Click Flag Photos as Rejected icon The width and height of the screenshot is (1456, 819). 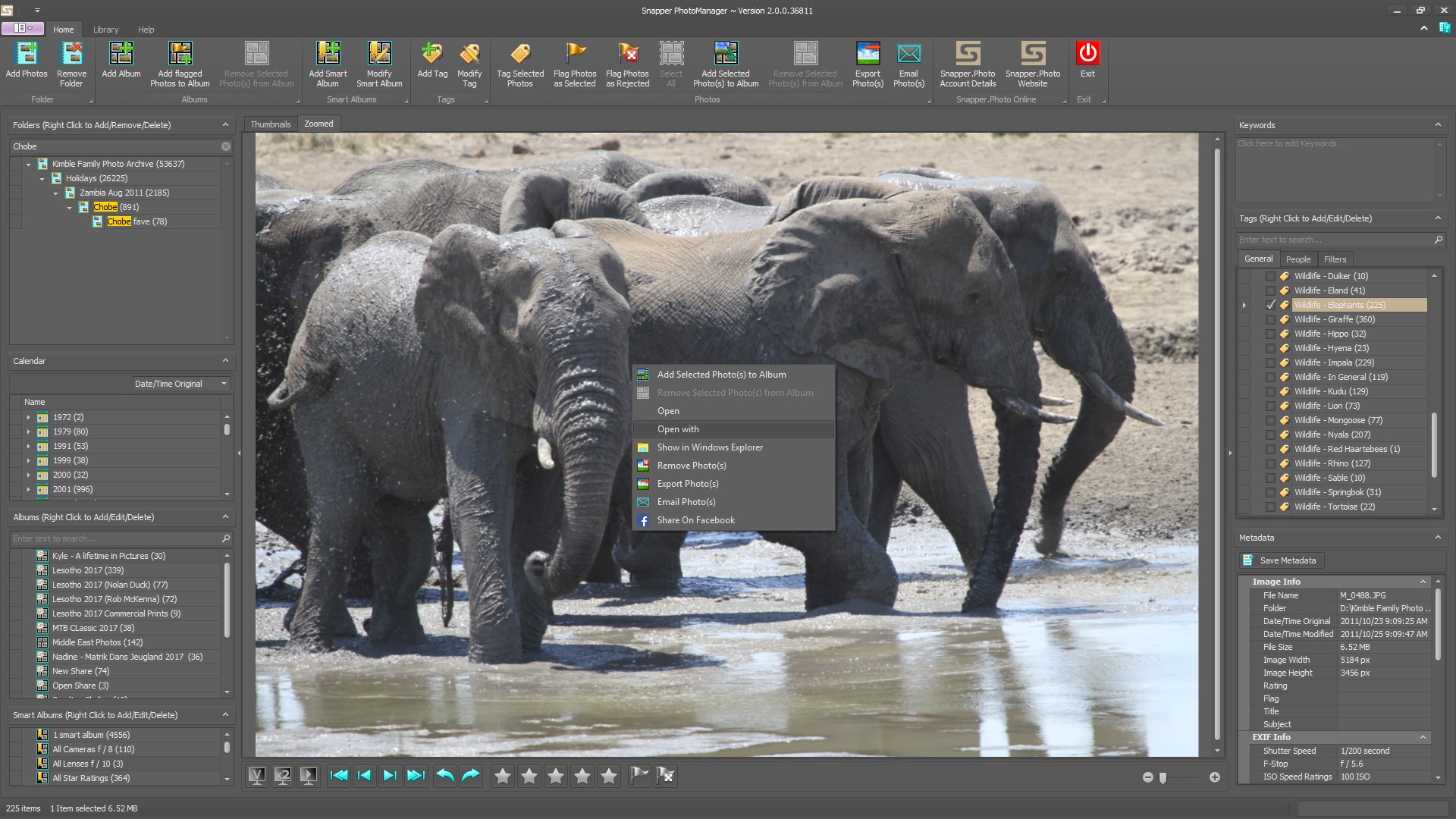(x=627, y=55)
